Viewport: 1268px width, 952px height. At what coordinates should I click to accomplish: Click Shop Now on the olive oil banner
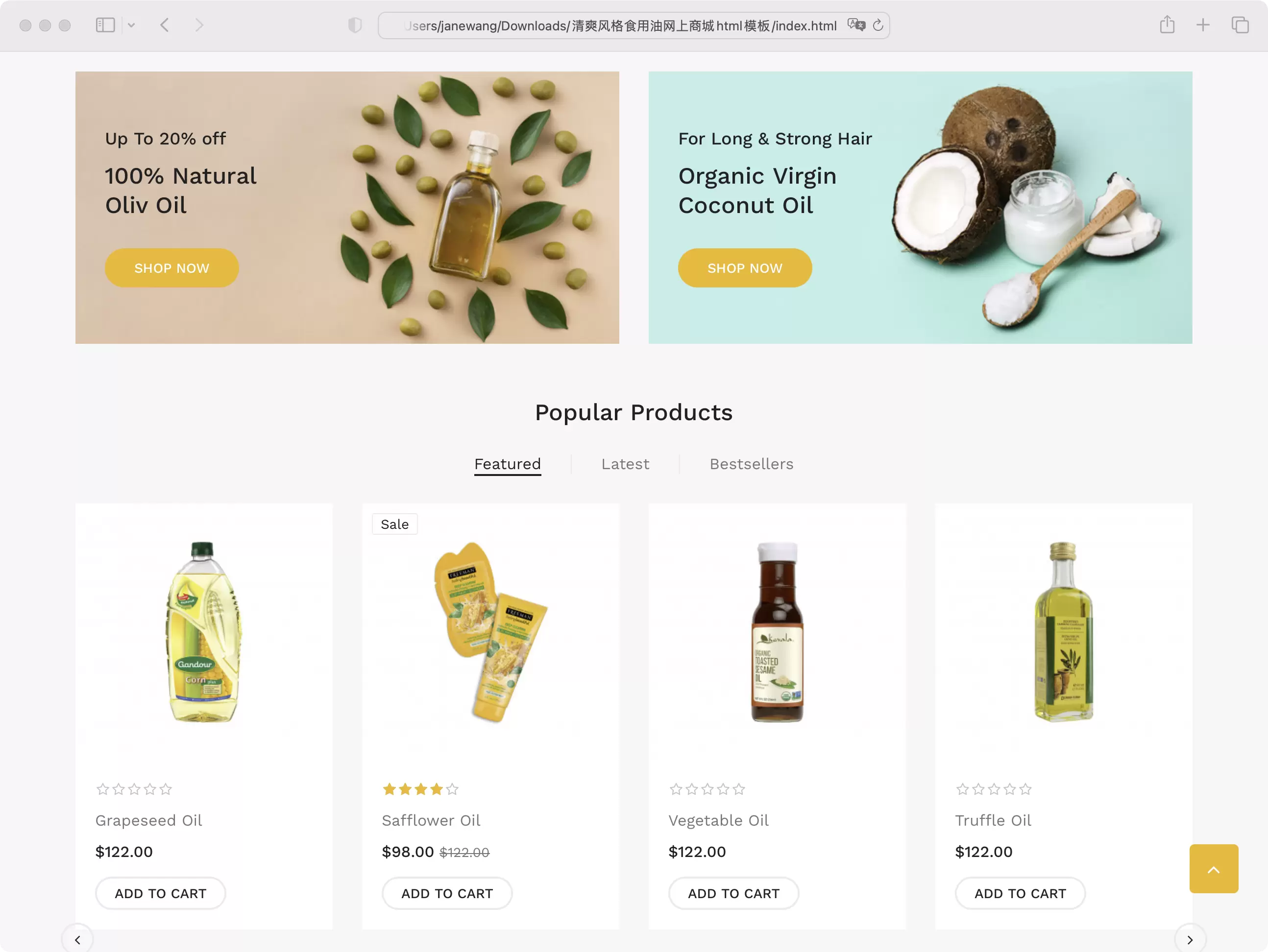point(171,268)
